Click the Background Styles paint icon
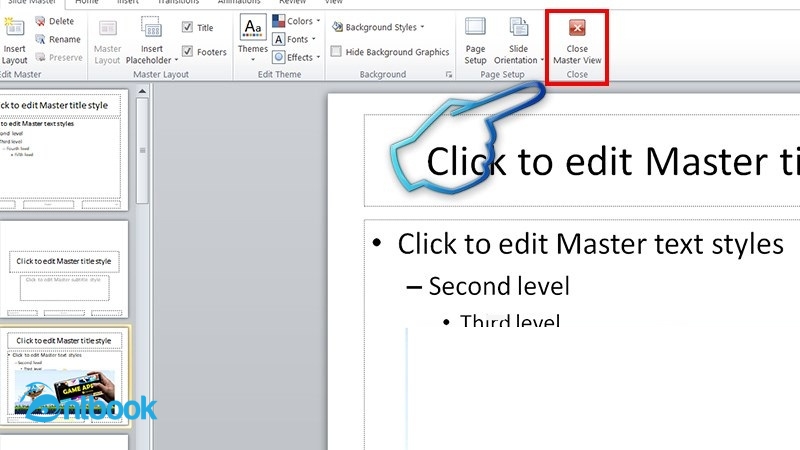 click(337, 27)
